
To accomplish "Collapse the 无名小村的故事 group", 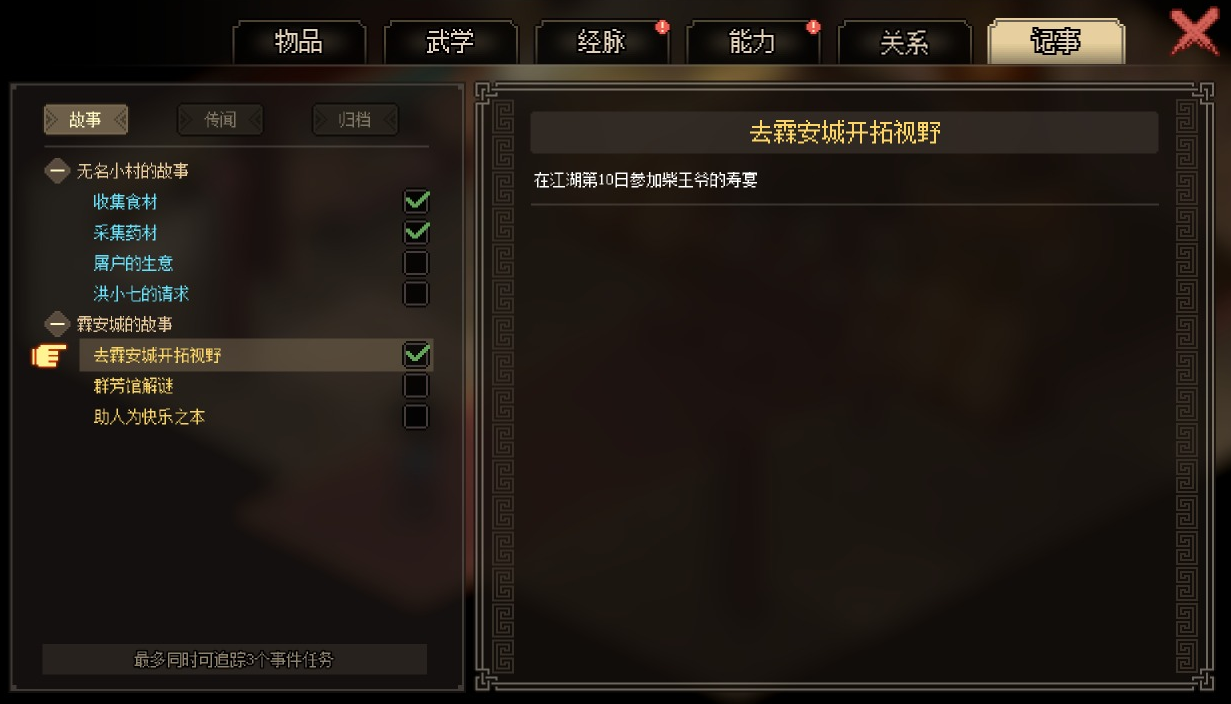I will [x=59, y=171].
